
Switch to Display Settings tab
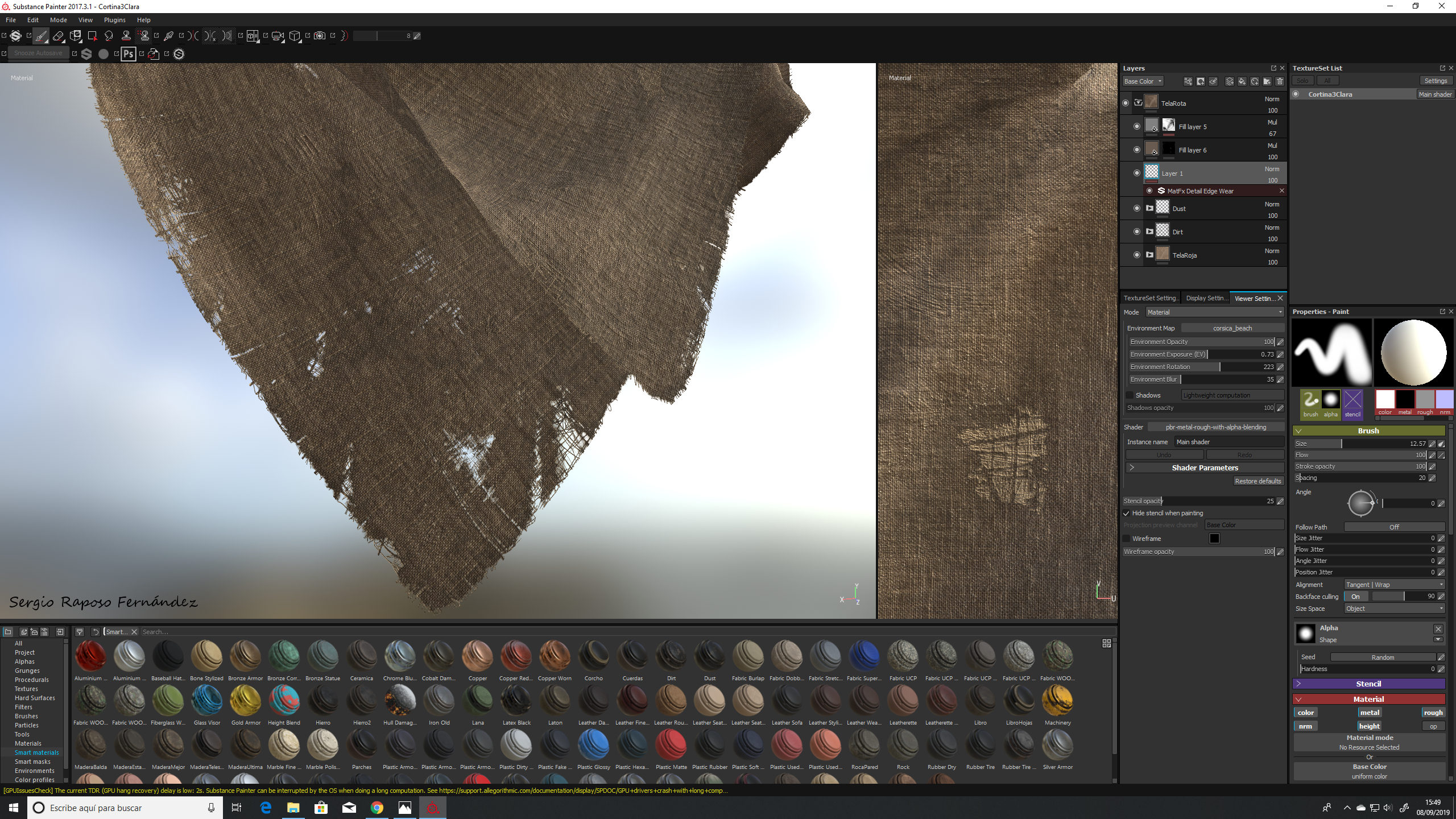click(1205, 298)
